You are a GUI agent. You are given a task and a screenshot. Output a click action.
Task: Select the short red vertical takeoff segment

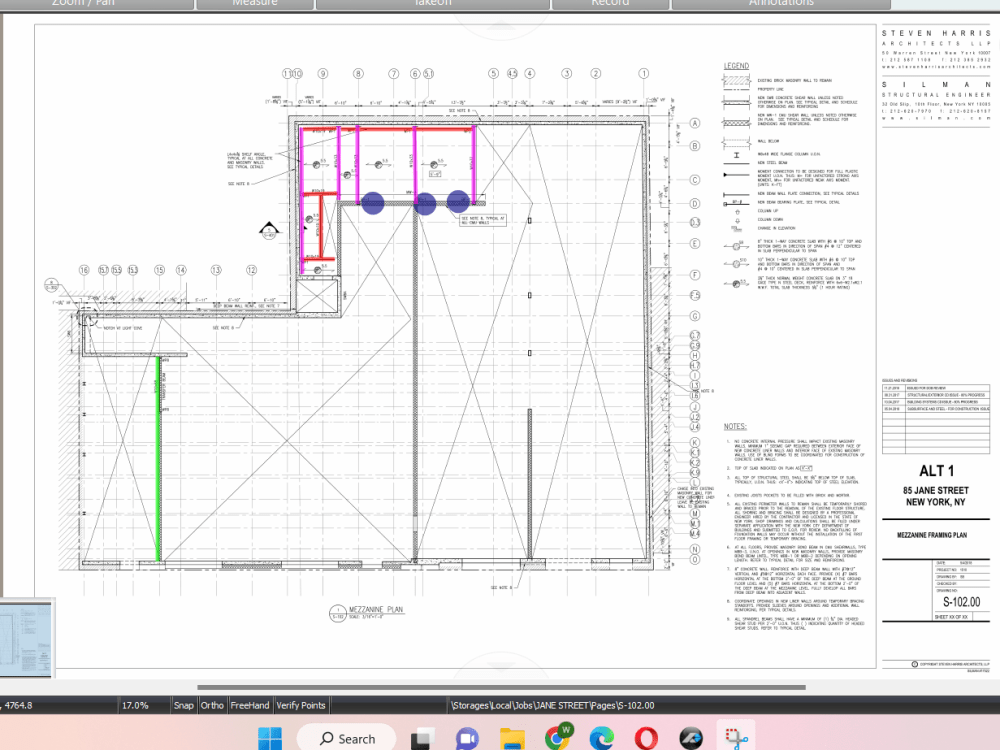point(321,226)
